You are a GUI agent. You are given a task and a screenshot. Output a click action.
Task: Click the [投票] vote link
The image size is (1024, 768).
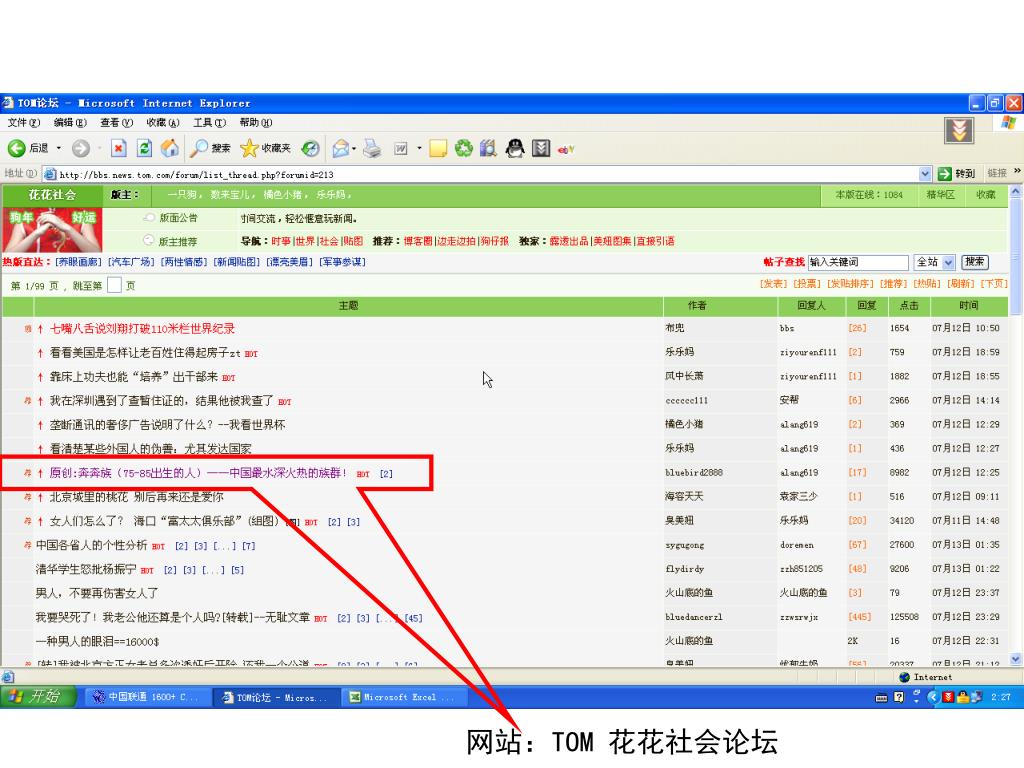click(x=807, y=284)
